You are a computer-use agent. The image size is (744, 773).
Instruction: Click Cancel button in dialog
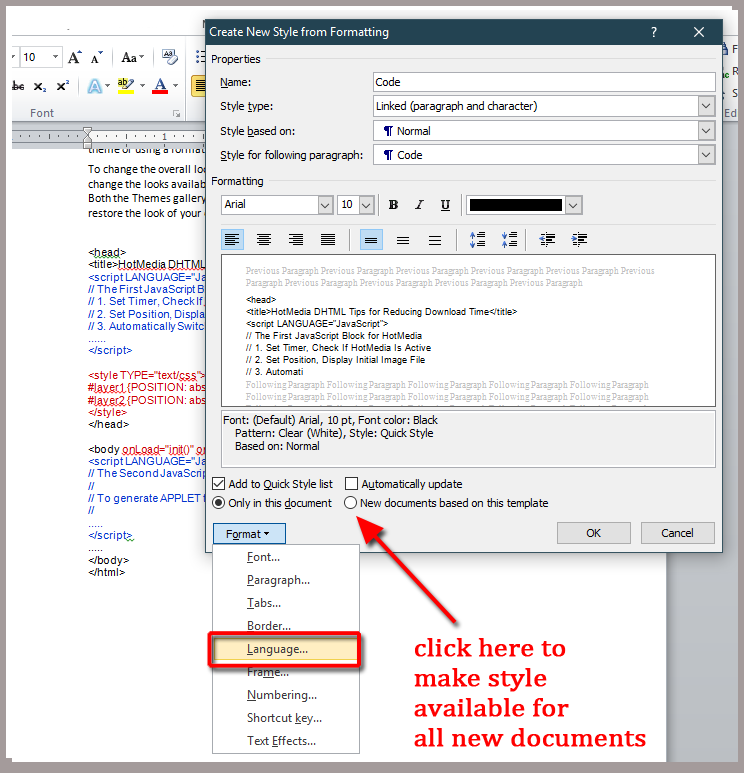click(677, 533)
